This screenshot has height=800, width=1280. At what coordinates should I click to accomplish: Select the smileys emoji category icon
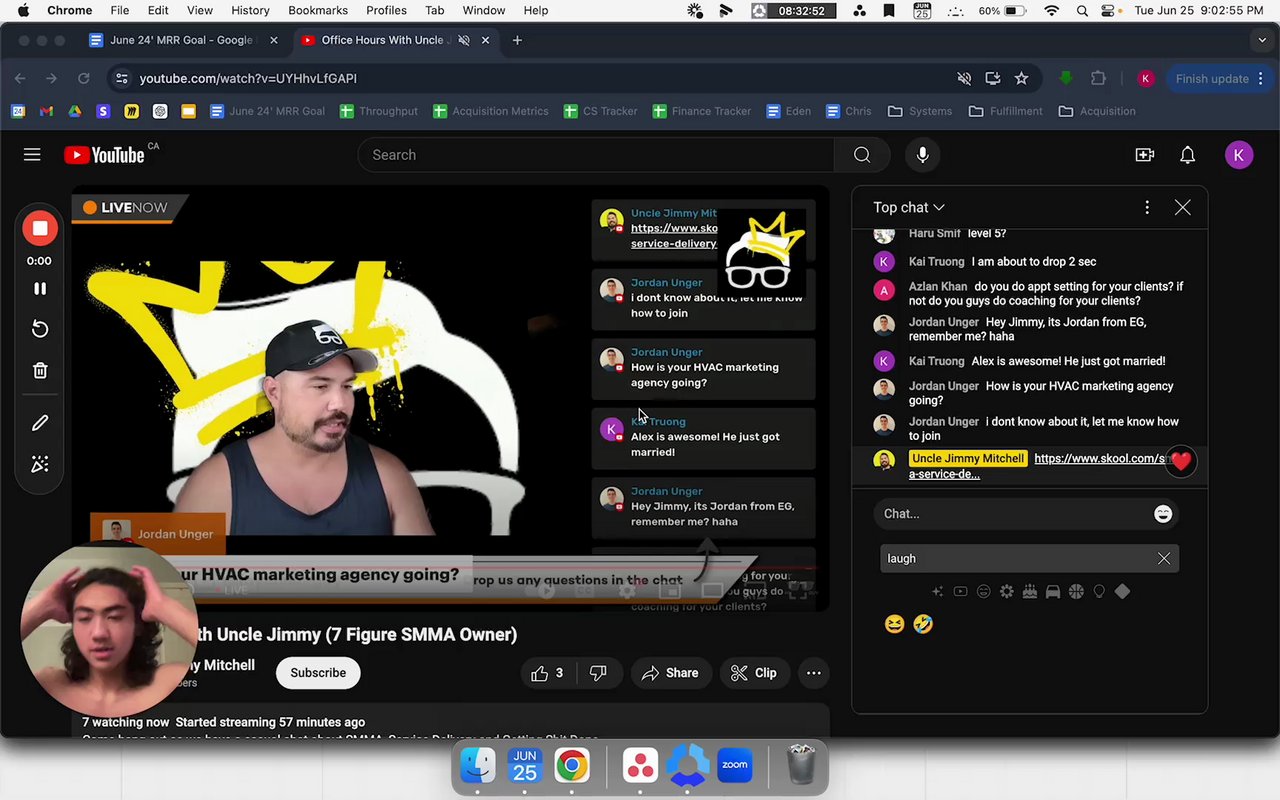[983, 592]
